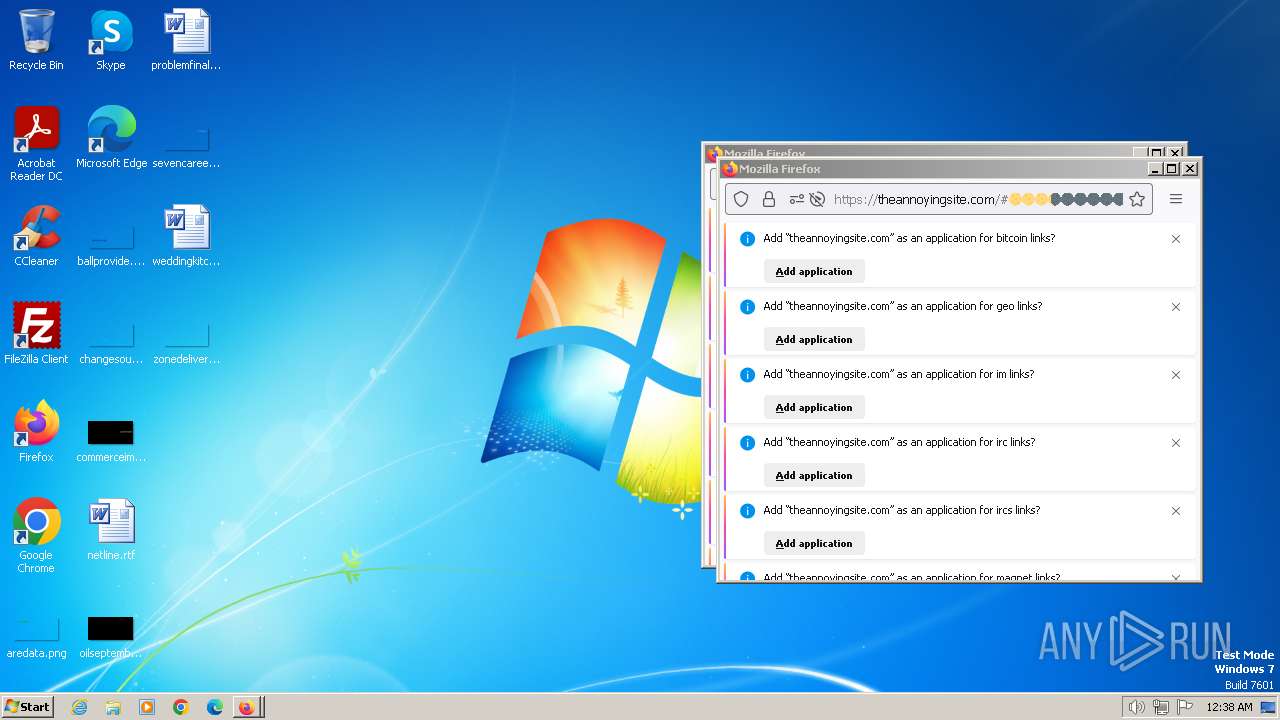The image size is (1280, 720).
Task: Add application for geo links
Action: pyautogui.click(x=814, y=339)
